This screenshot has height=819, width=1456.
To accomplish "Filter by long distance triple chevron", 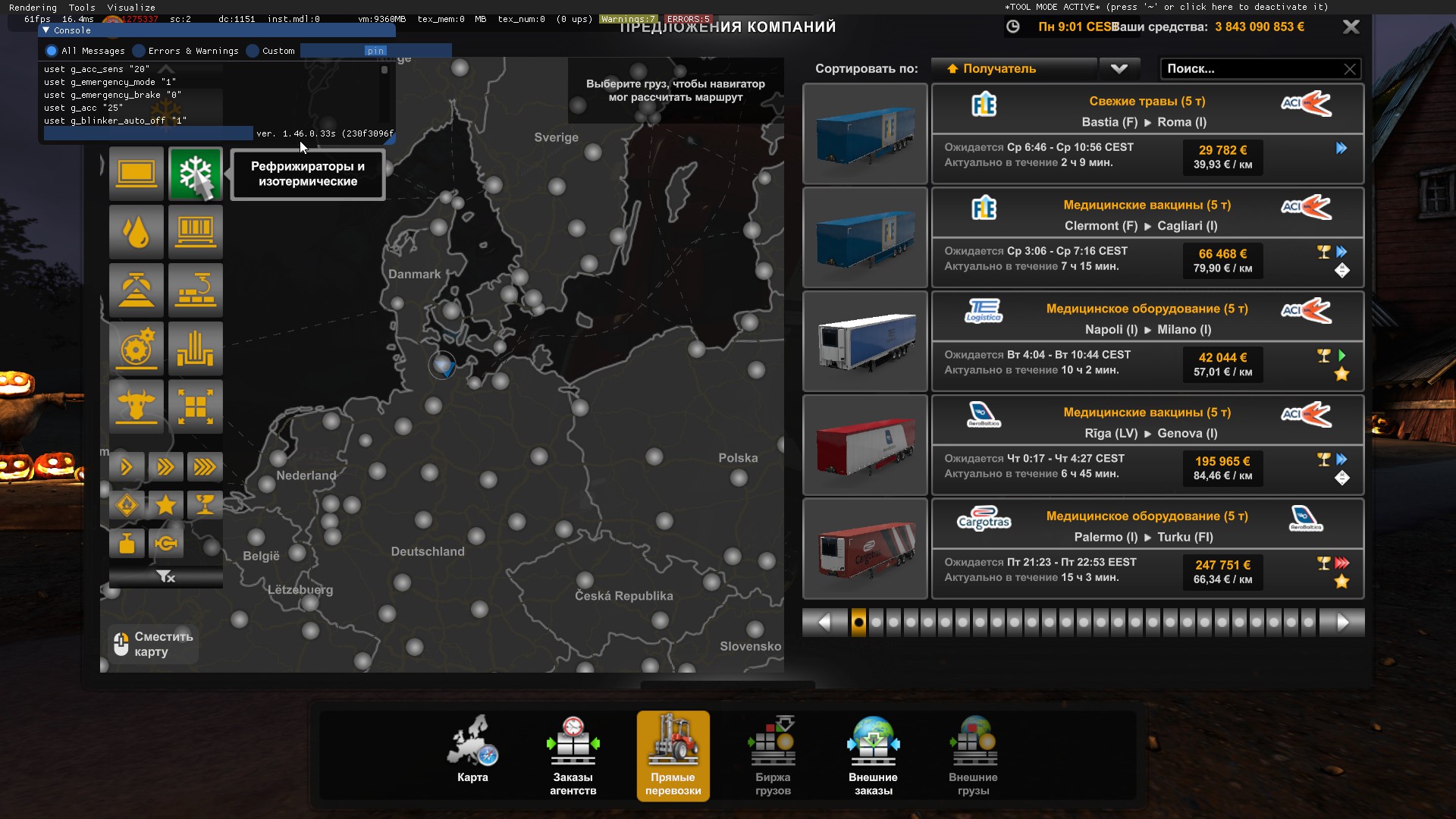I will click(205, 467).
